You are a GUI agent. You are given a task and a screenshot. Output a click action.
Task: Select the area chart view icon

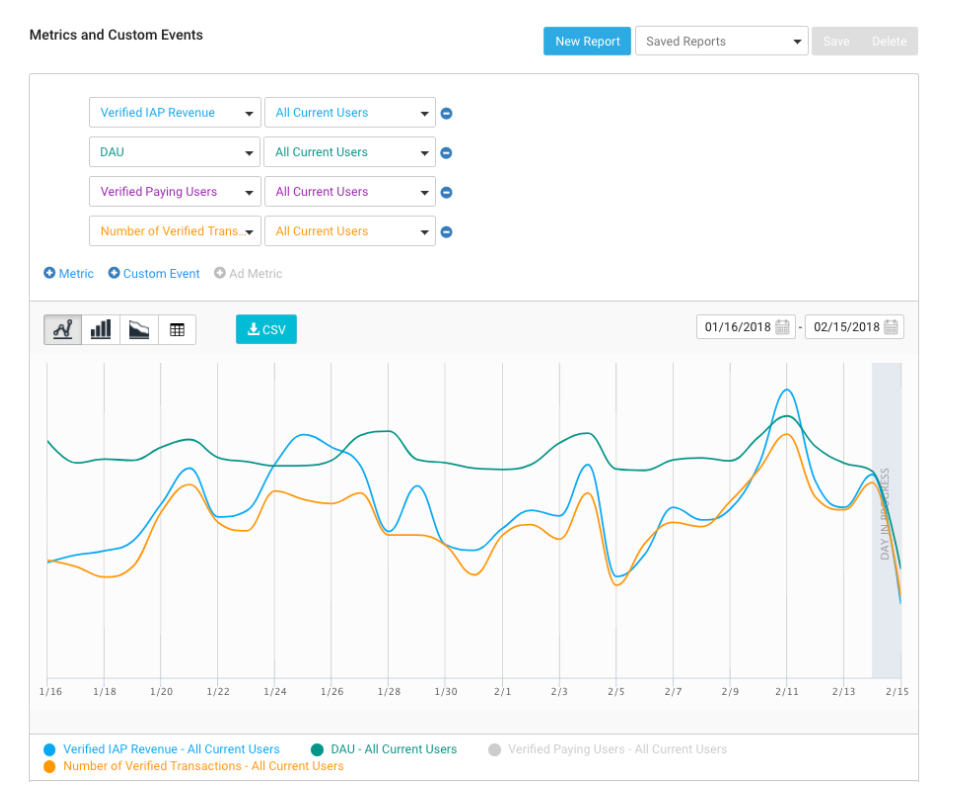point(139,329)
